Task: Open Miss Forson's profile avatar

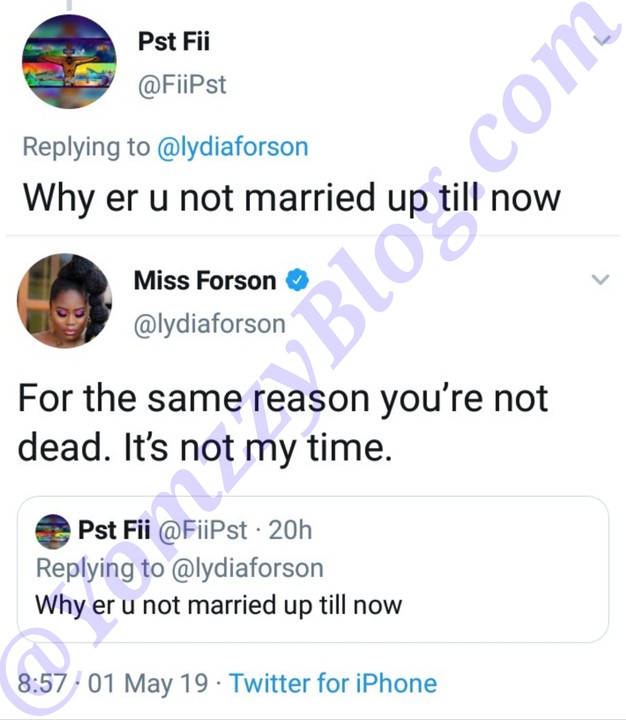Action: click(65, 301)
